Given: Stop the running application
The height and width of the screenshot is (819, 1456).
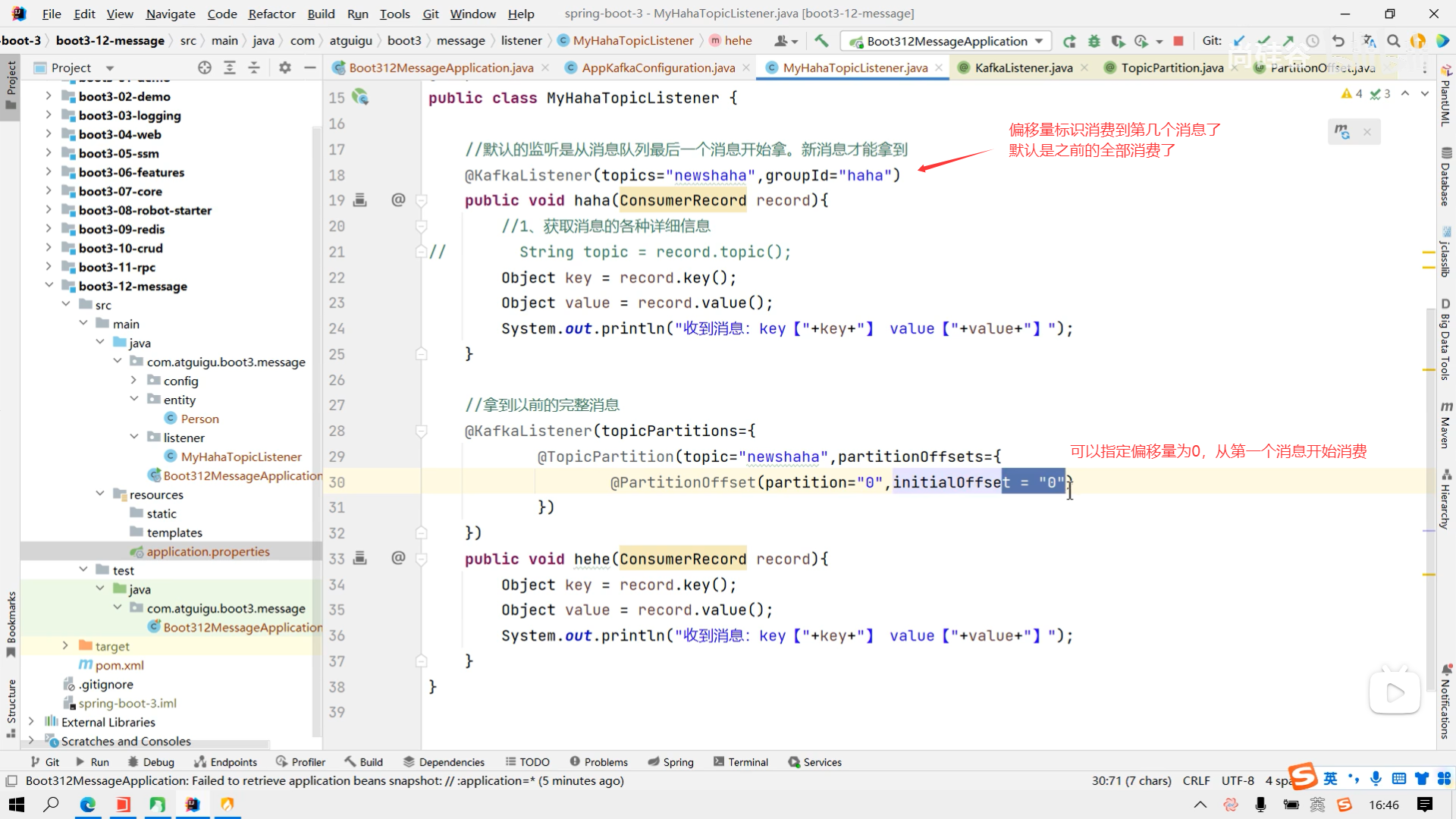Looking at the screenshot, I should click(x=1178, y=41).
